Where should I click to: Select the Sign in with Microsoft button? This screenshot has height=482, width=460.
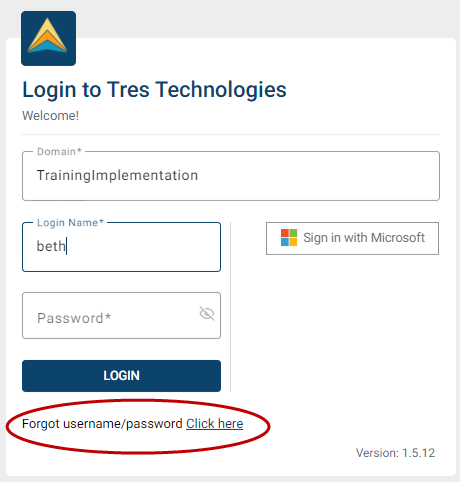[x=352, y=238]
